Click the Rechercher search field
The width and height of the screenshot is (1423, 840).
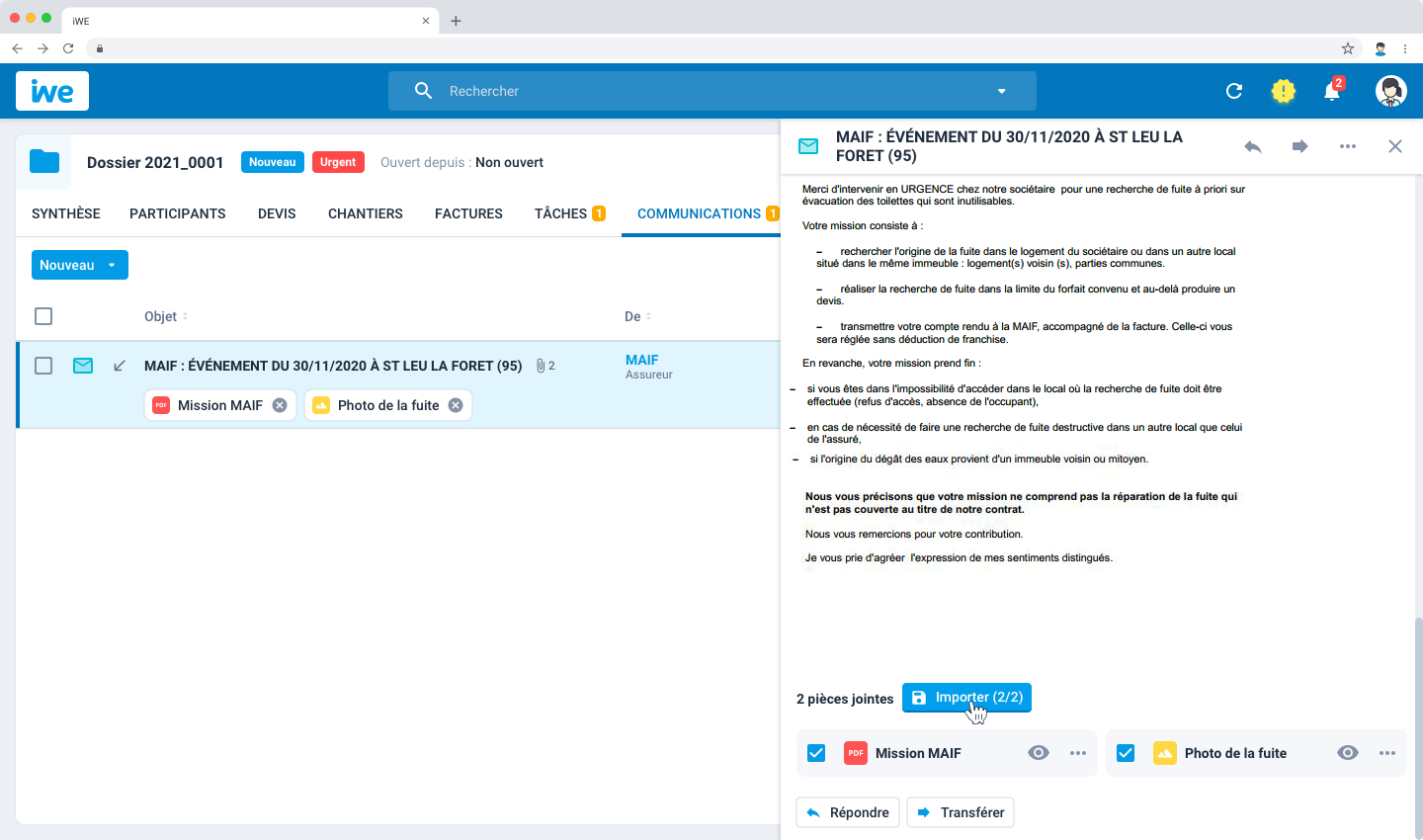pyautogui.click(x=711, y=91)
